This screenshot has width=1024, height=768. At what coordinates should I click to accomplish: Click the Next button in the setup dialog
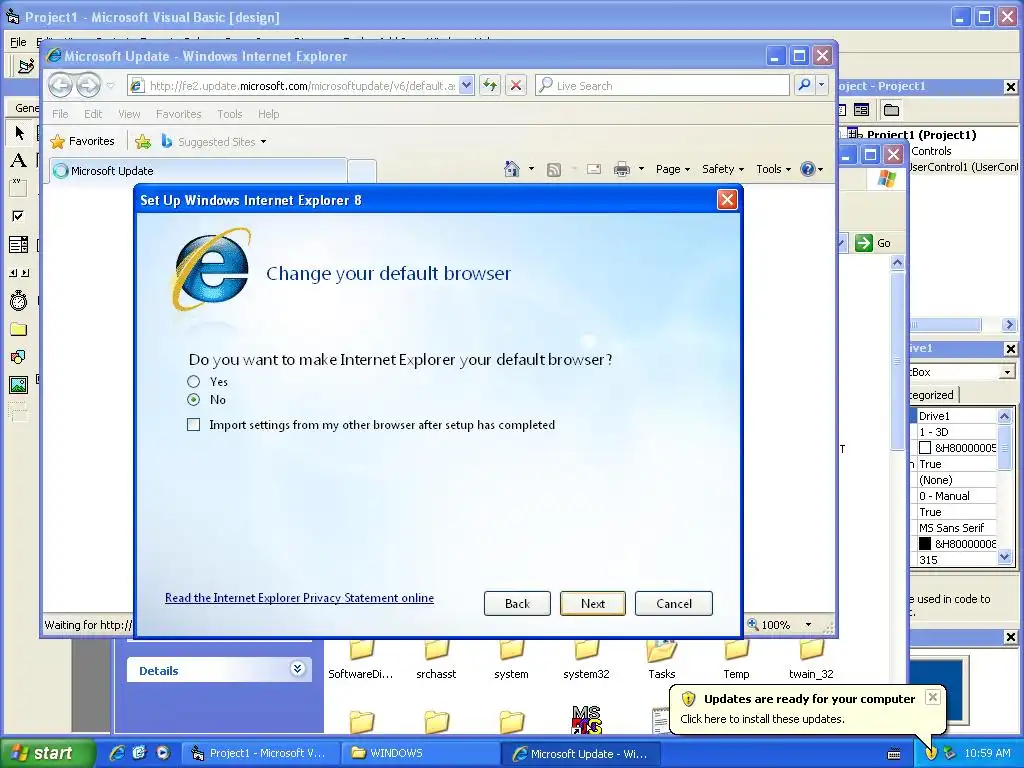pyautogui.click(x=593, y=603)
